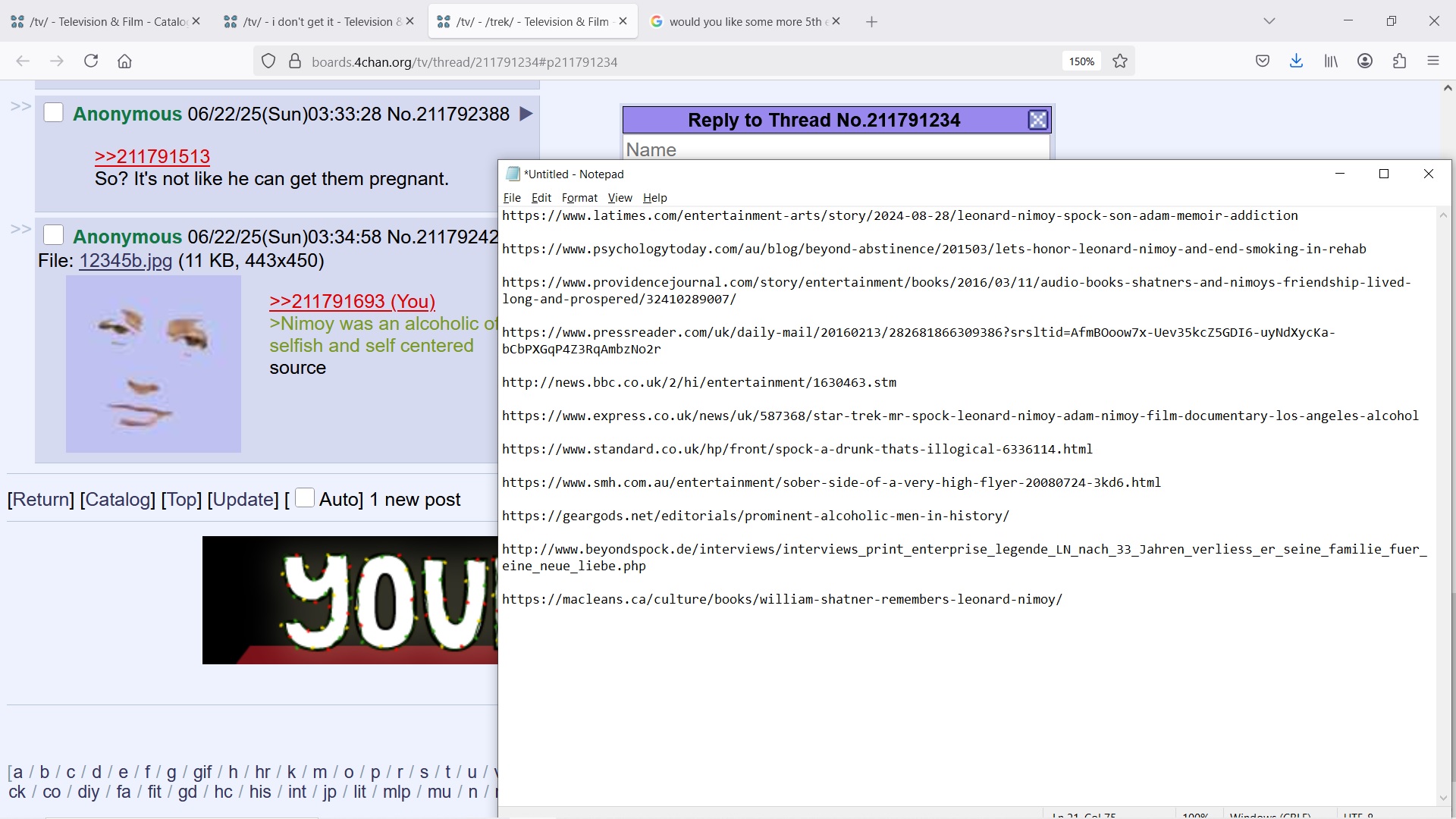Go back with the browser back arrow
The height and width of the screenshot is (819, 1456).
point(23,61)
